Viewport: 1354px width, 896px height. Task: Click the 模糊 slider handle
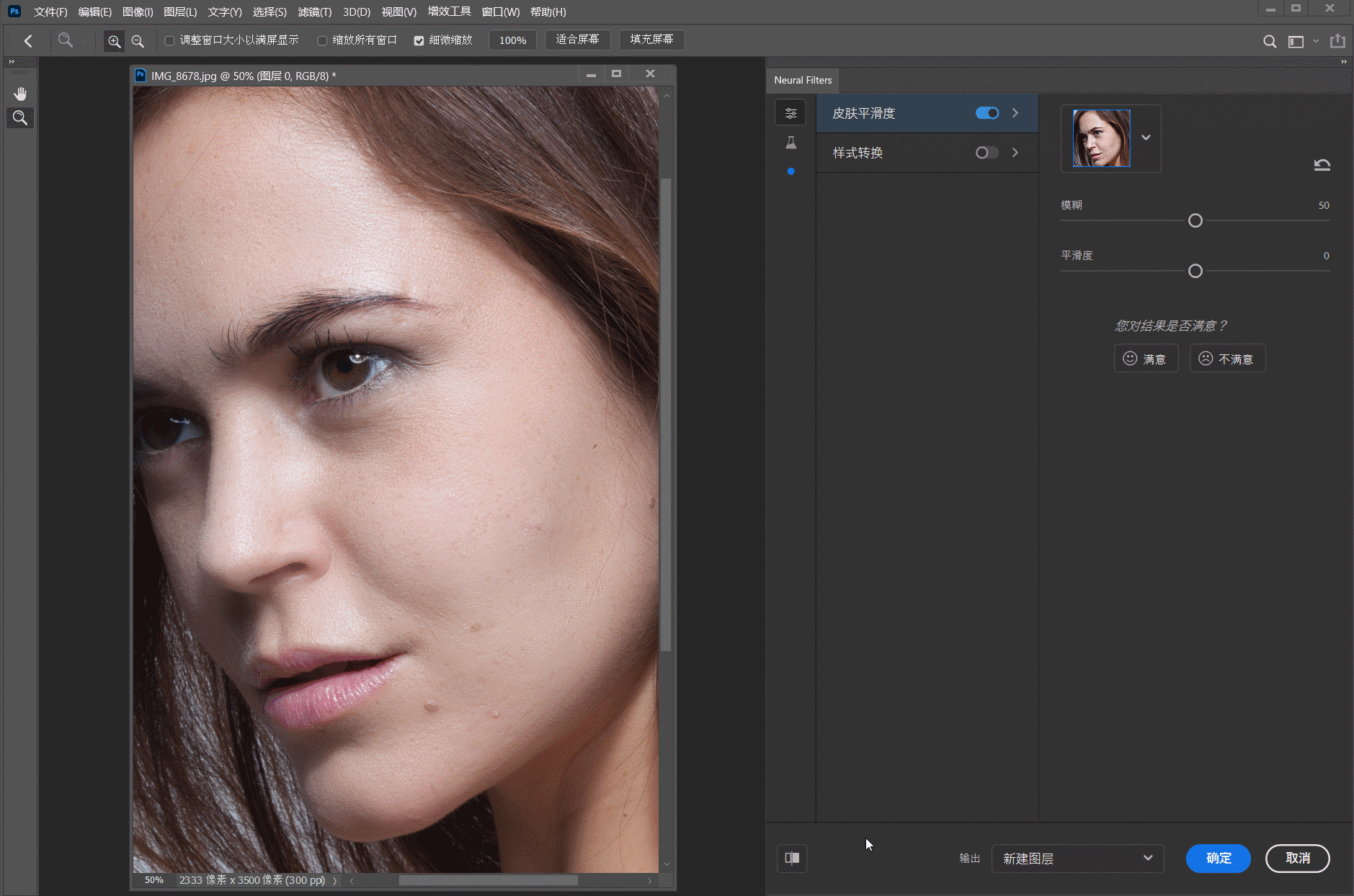[x=1195, y=220]
